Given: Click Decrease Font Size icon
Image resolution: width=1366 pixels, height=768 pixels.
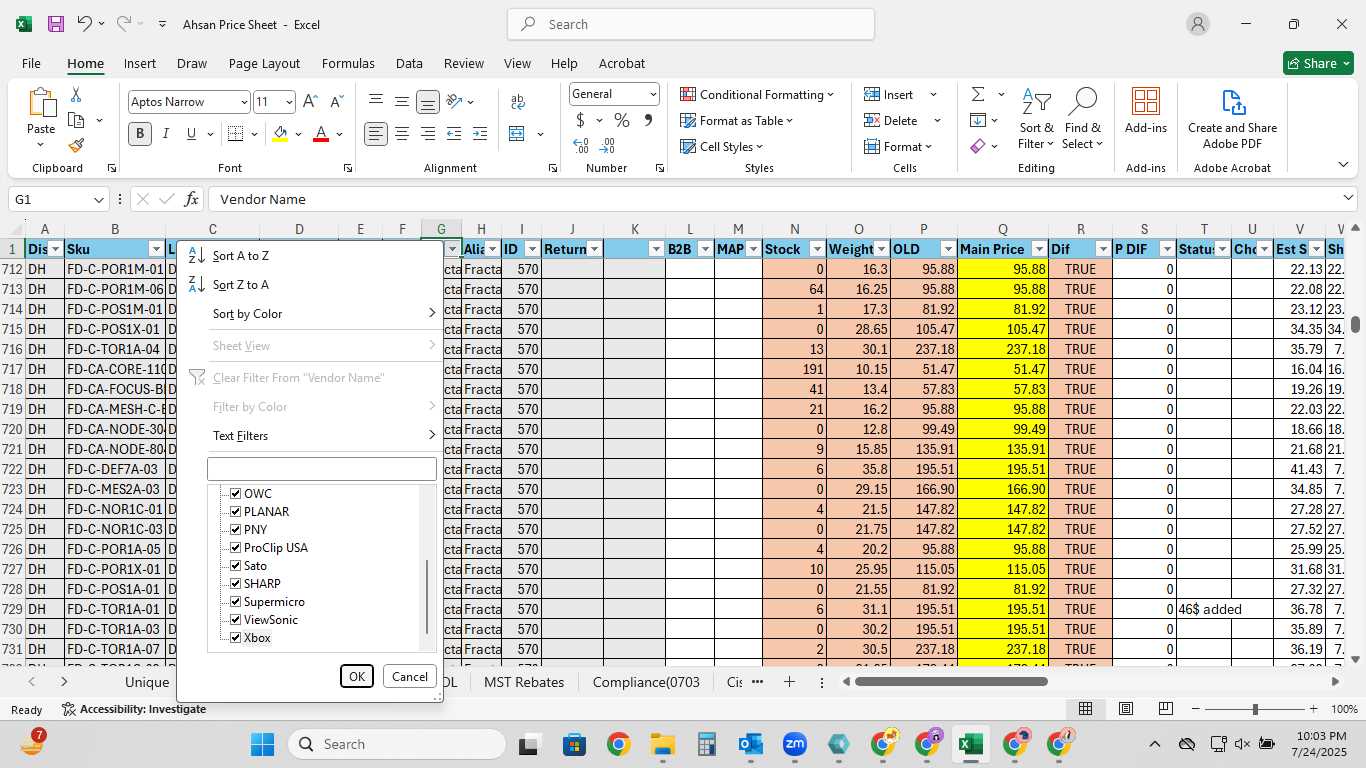Looking at the screenshot, I should (336, 102).
